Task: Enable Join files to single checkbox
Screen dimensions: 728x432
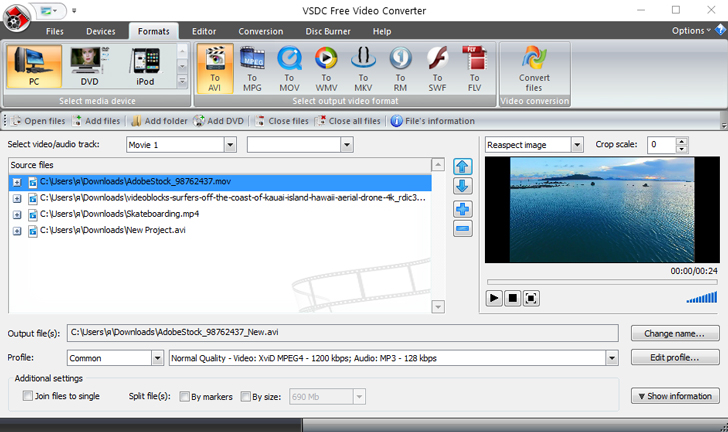Action: click(28, 396)
